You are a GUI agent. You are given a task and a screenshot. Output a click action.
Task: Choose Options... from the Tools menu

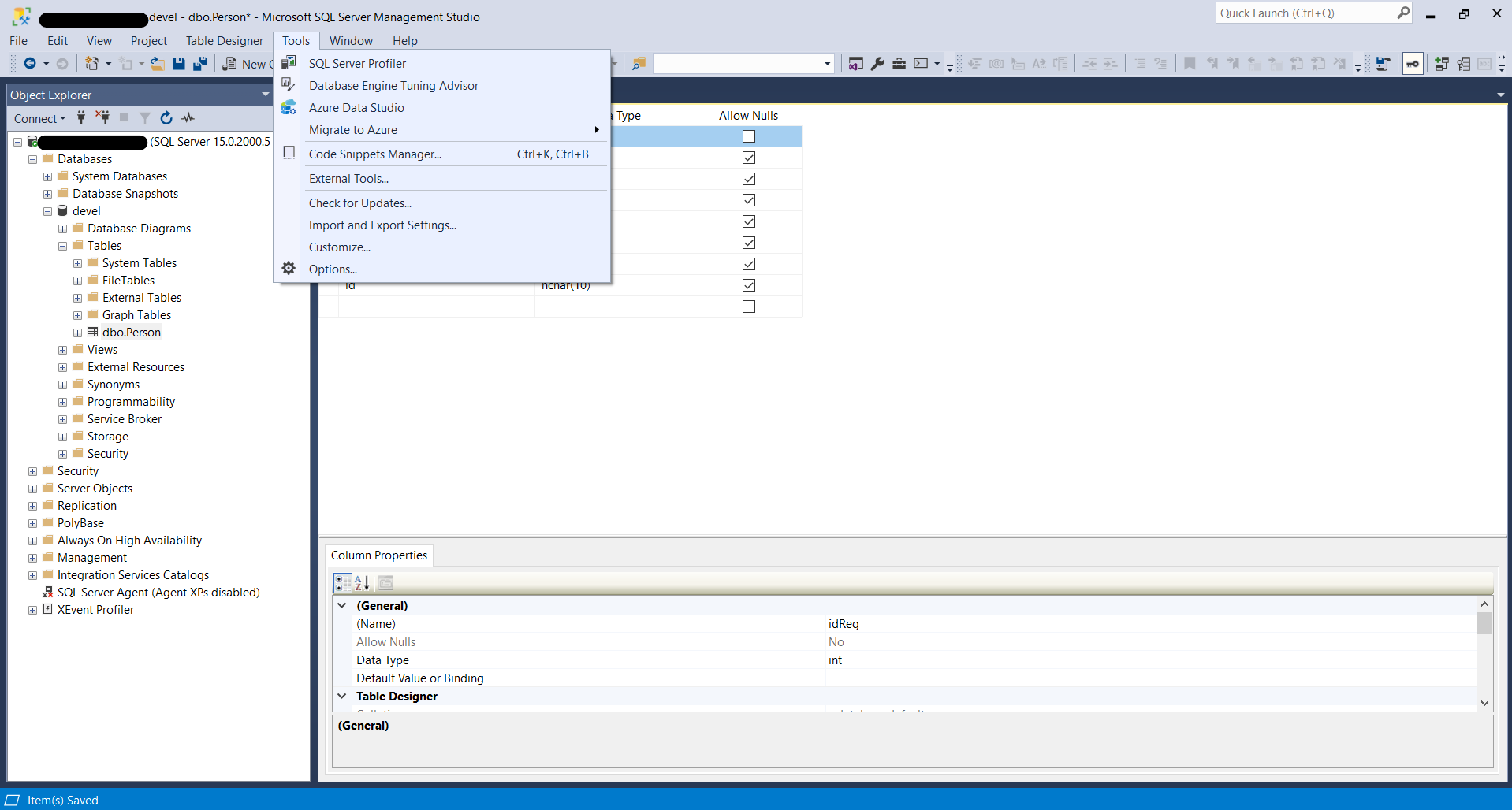[x=333, y=269]
